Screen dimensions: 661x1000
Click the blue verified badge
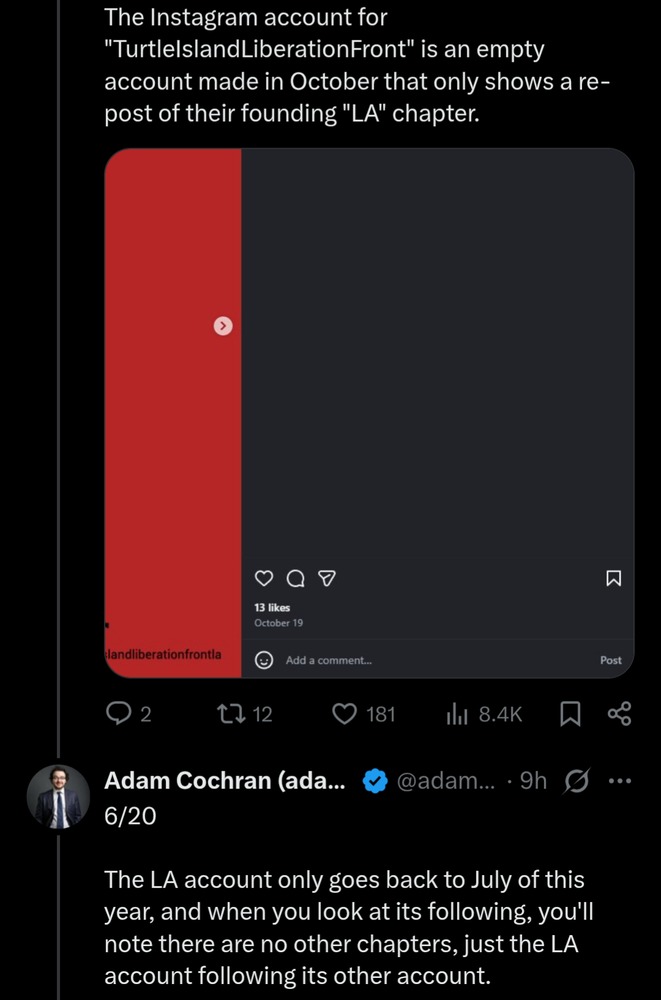(375, 782)
